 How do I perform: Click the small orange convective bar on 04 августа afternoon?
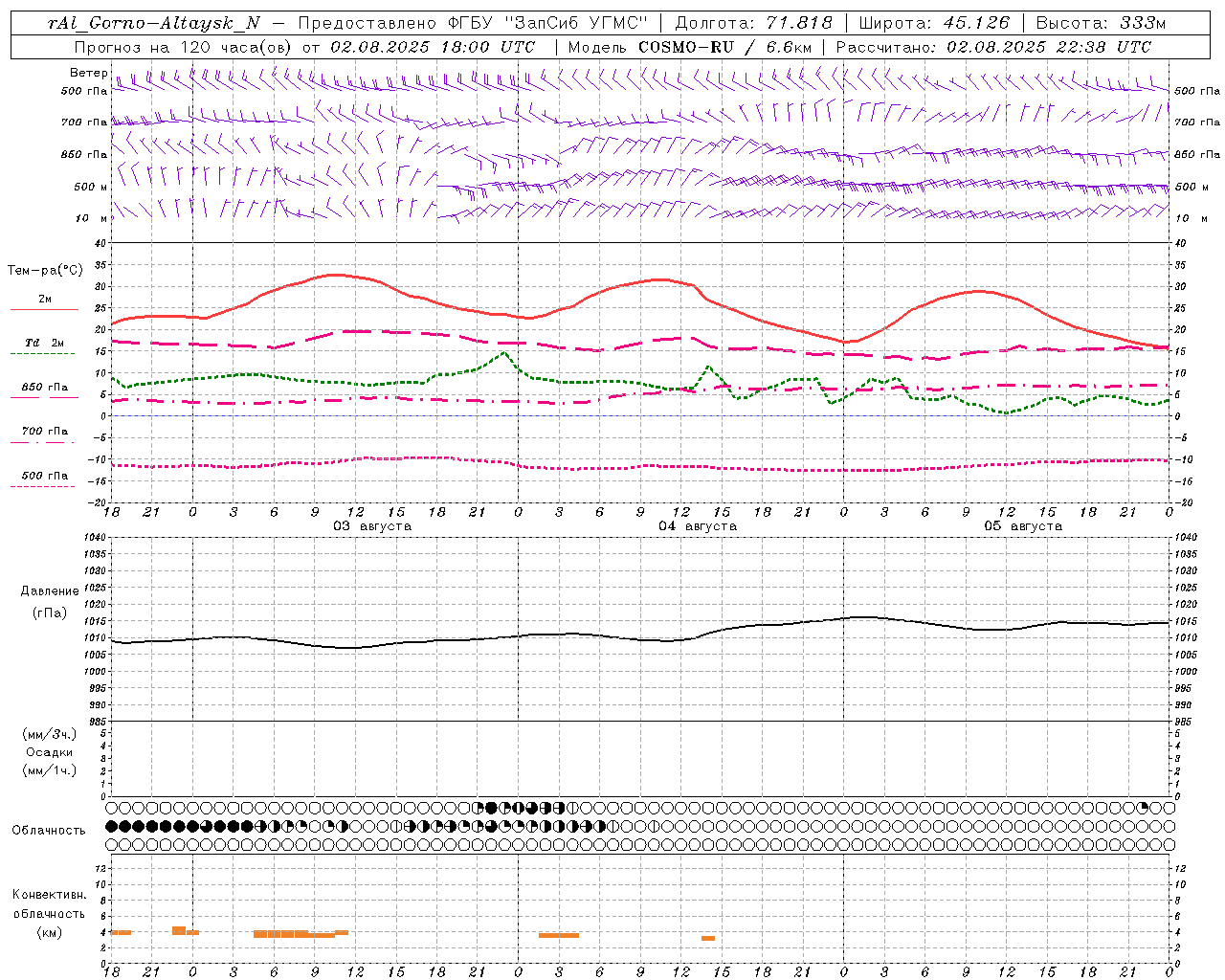coord(708,938)
